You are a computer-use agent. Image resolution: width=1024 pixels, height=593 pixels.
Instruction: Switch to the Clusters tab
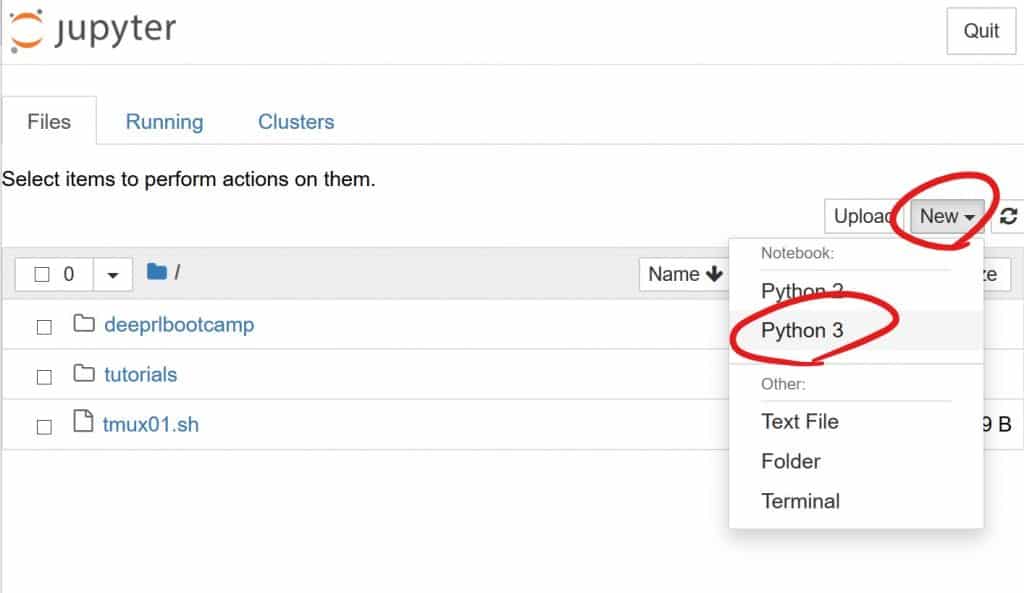pyautogui.click(x=295, y=120)
